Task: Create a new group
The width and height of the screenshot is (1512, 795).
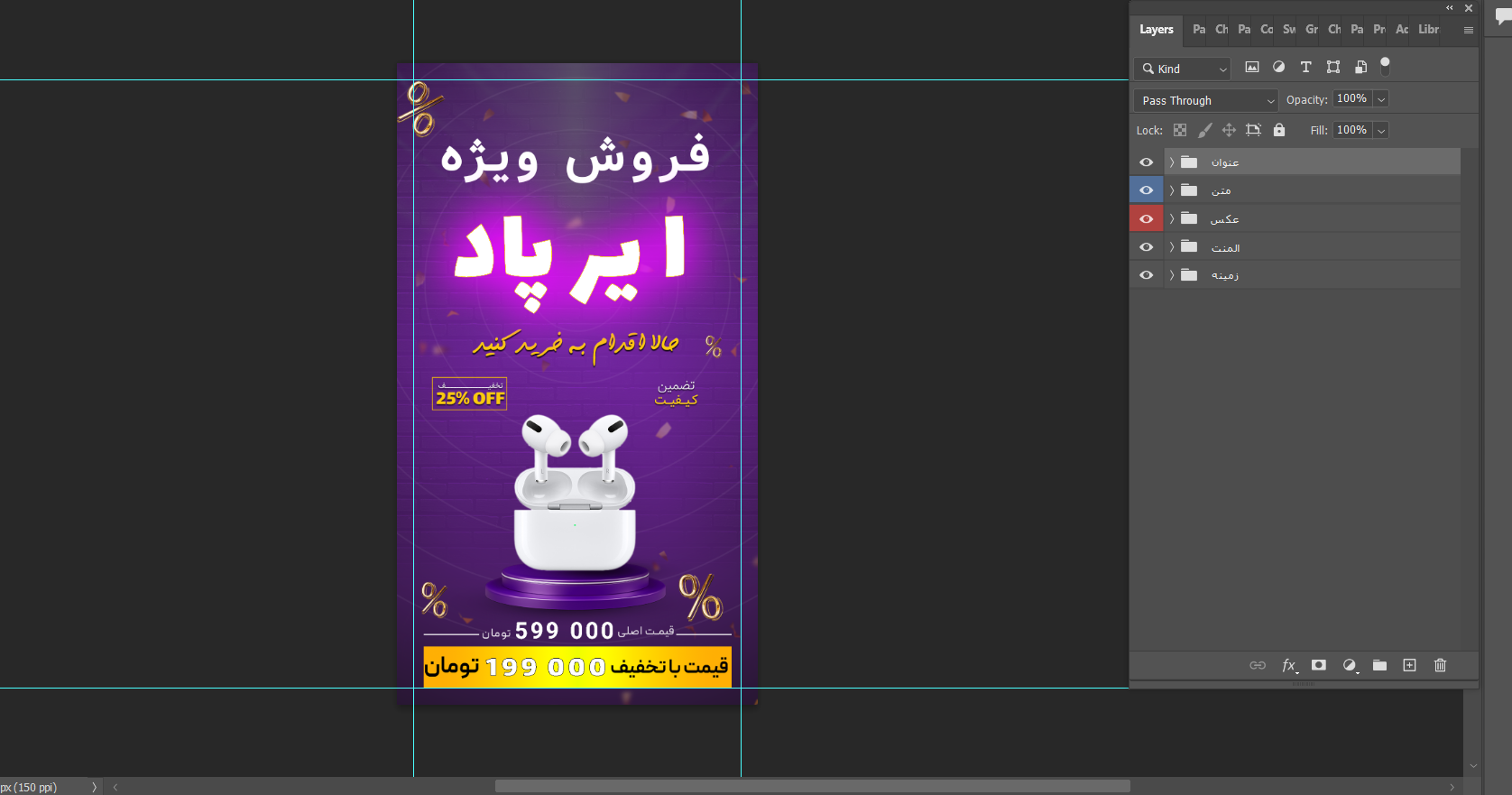Action: (1379, 665)
